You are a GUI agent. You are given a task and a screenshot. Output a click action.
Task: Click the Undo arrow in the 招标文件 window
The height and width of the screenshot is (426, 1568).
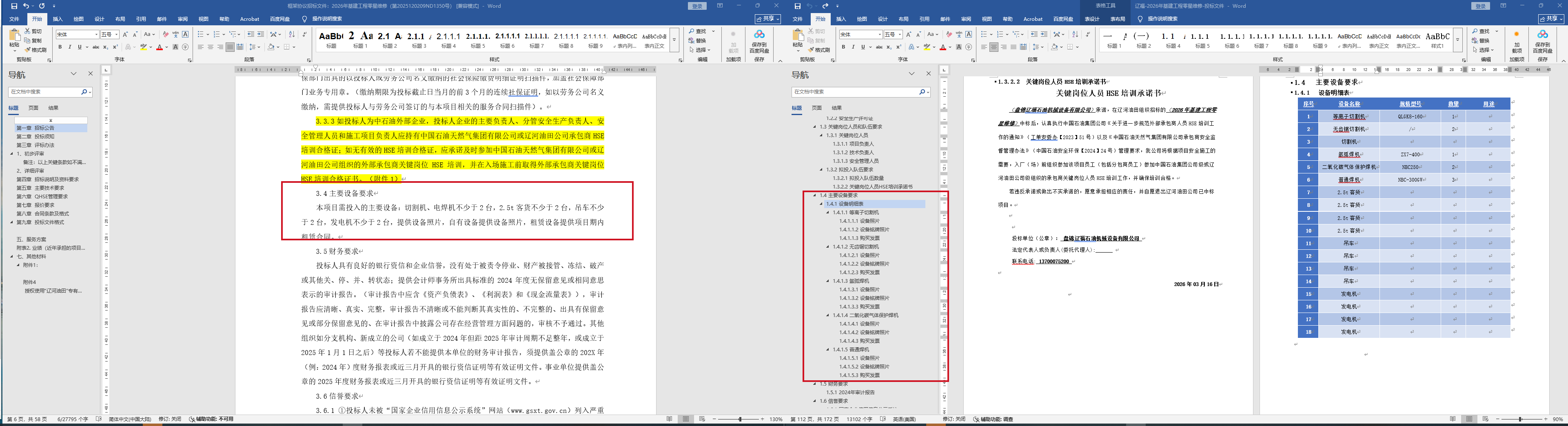coord(26,6)
